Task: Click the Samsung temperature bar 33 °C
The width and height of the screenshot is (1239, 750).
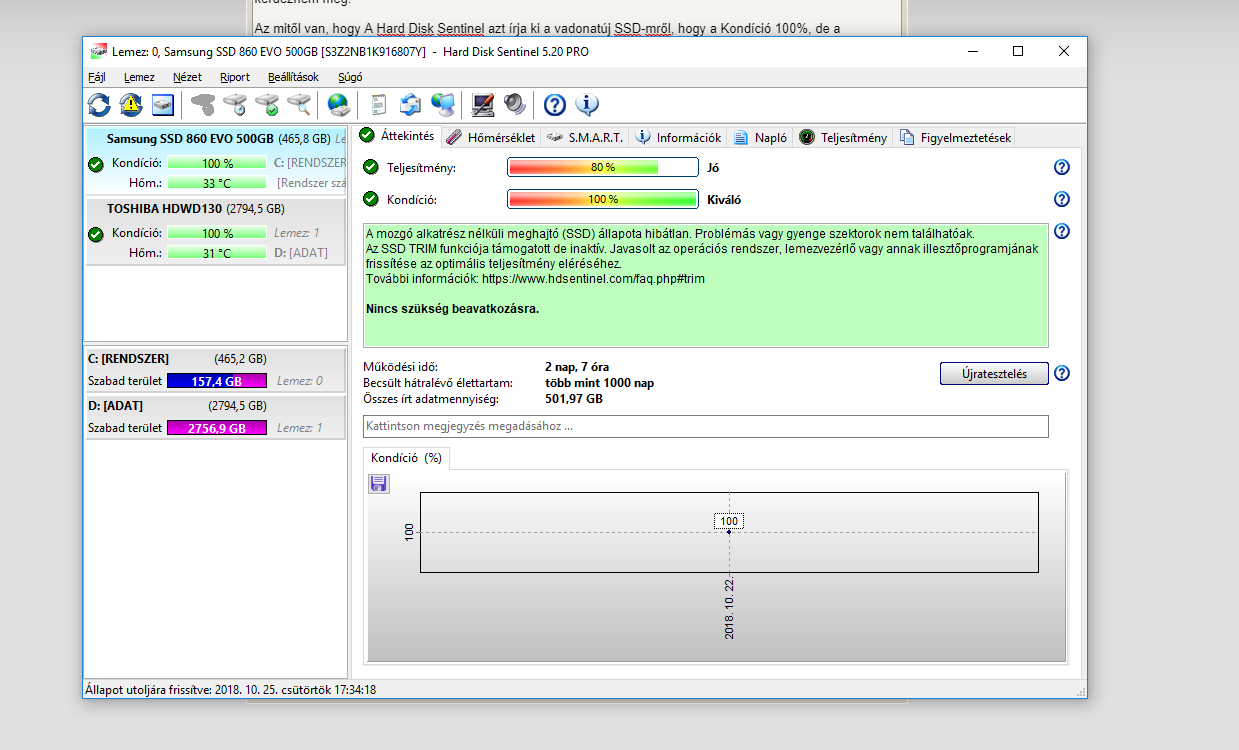Action: coord(217,183)
